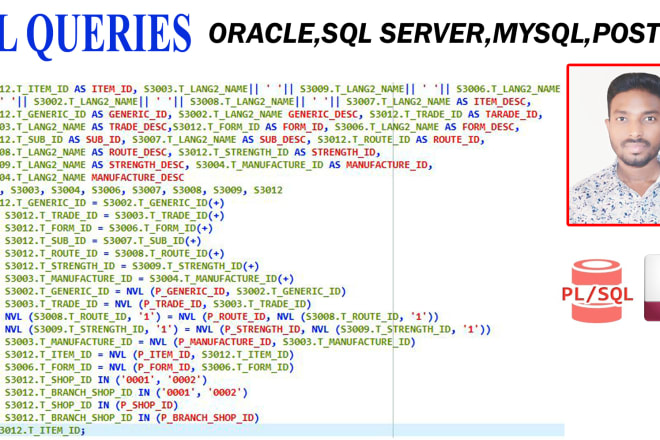
Task: Click the highlighted last line ending T_ITEM_ID;
Action: [x=282, y=430]
